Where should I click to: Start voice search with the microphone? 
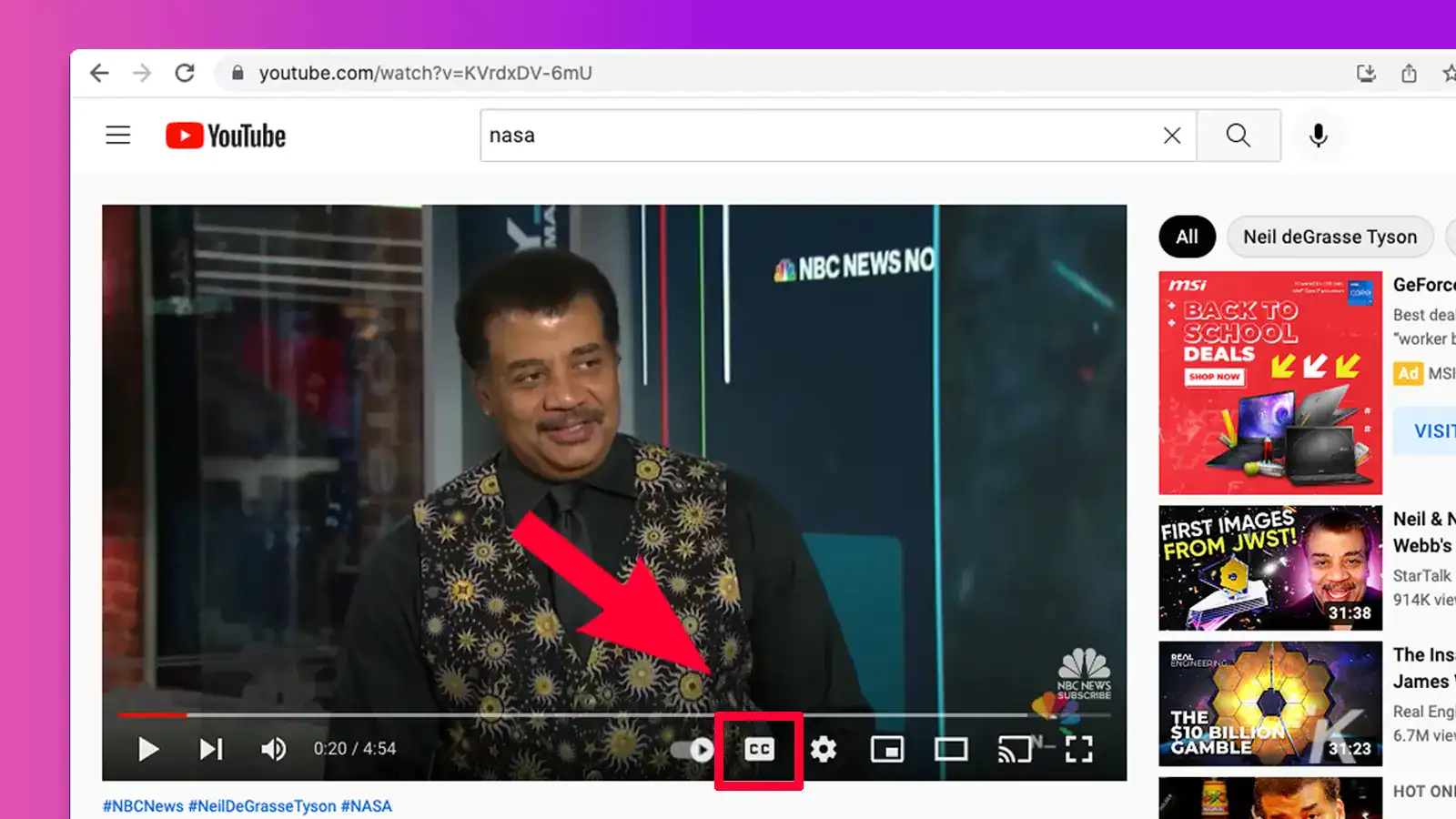[1319, 135]
